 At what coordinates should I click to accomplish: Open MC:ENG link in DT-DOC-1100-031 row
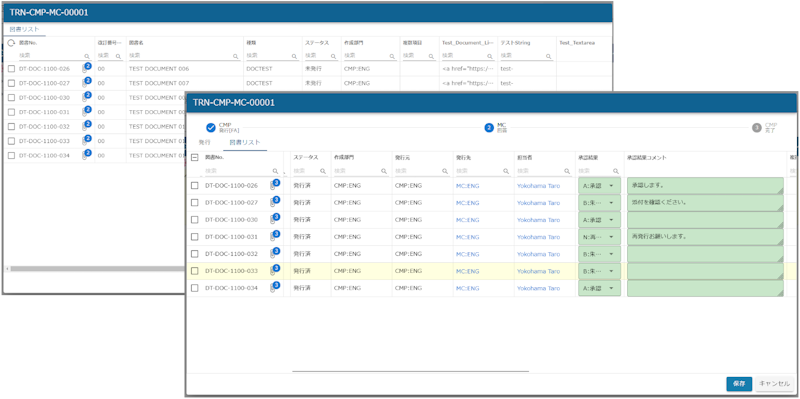pos(467,237)
